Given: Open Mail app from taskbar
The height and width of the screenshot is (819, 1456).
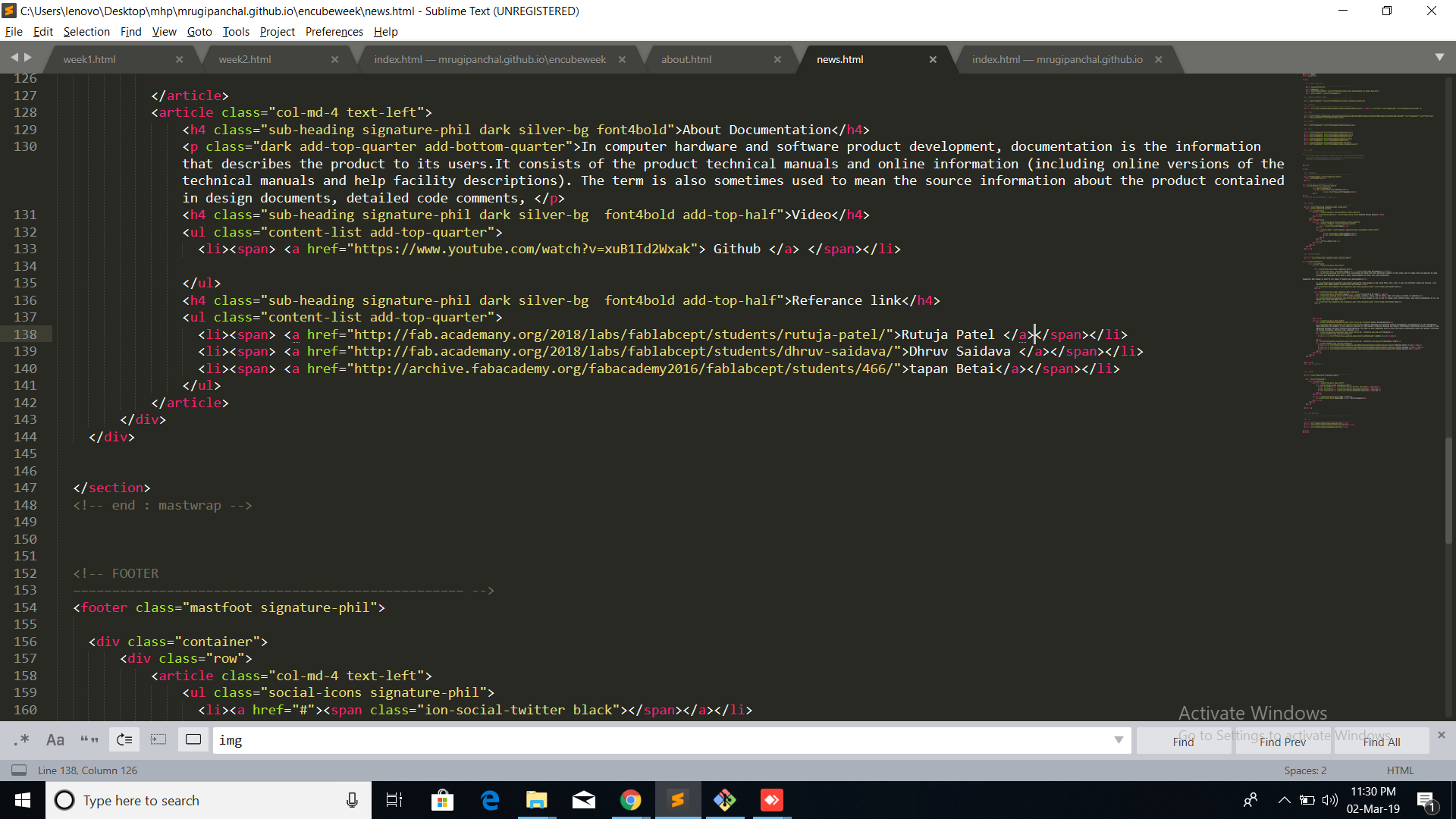Looking at the screenshot, I should click(x=584, y=800).
